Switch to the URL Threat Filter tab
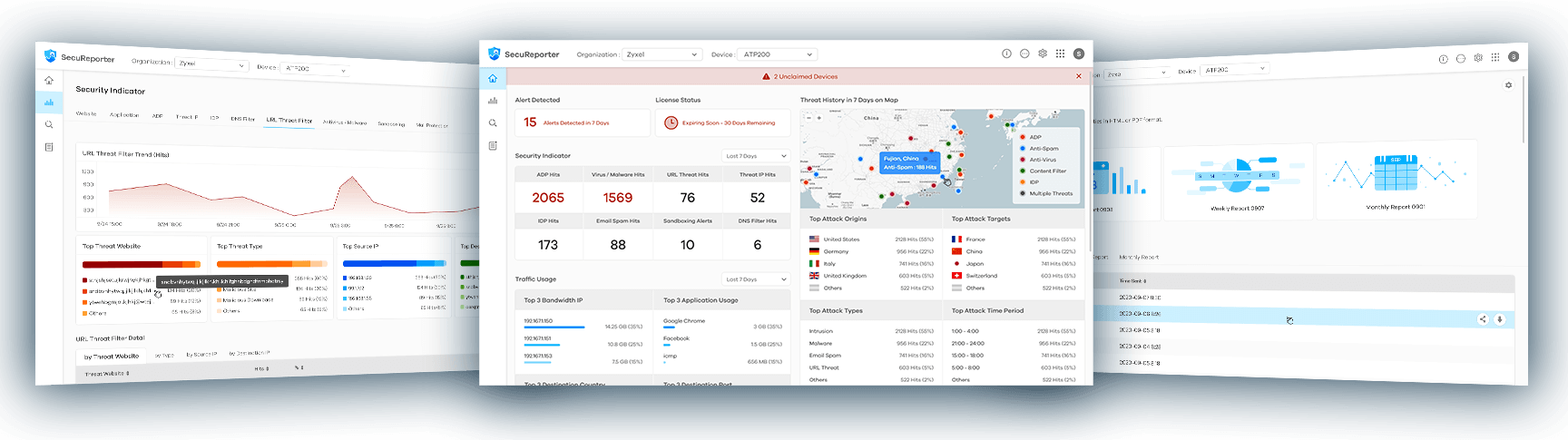 (x=289, y=120)
